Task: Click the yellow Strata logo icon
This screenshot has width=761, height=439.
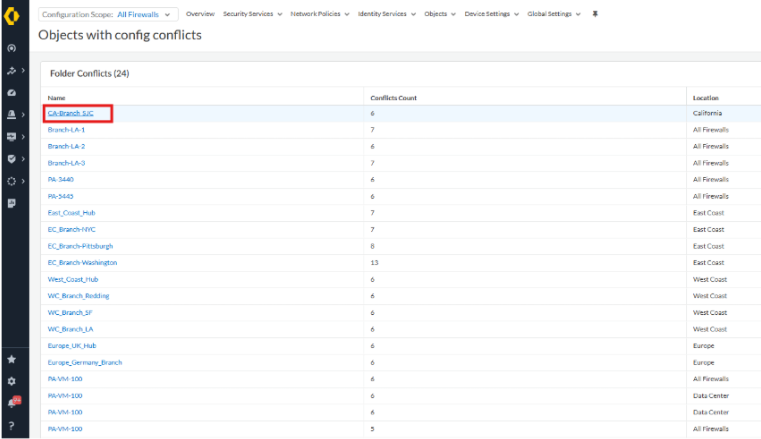Action: tap(12, 16)
